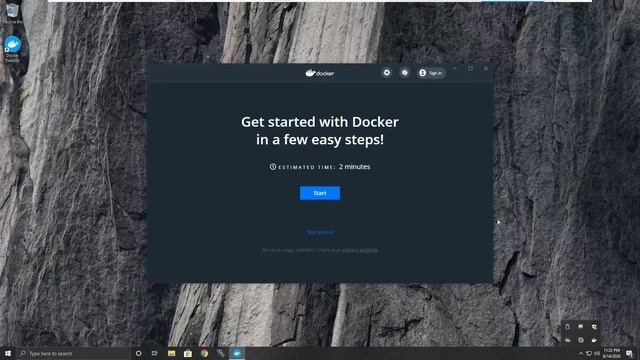Viewport: 640px width, 360px height.
Task: Close the Docker window
Action: (x=486, y=69)
